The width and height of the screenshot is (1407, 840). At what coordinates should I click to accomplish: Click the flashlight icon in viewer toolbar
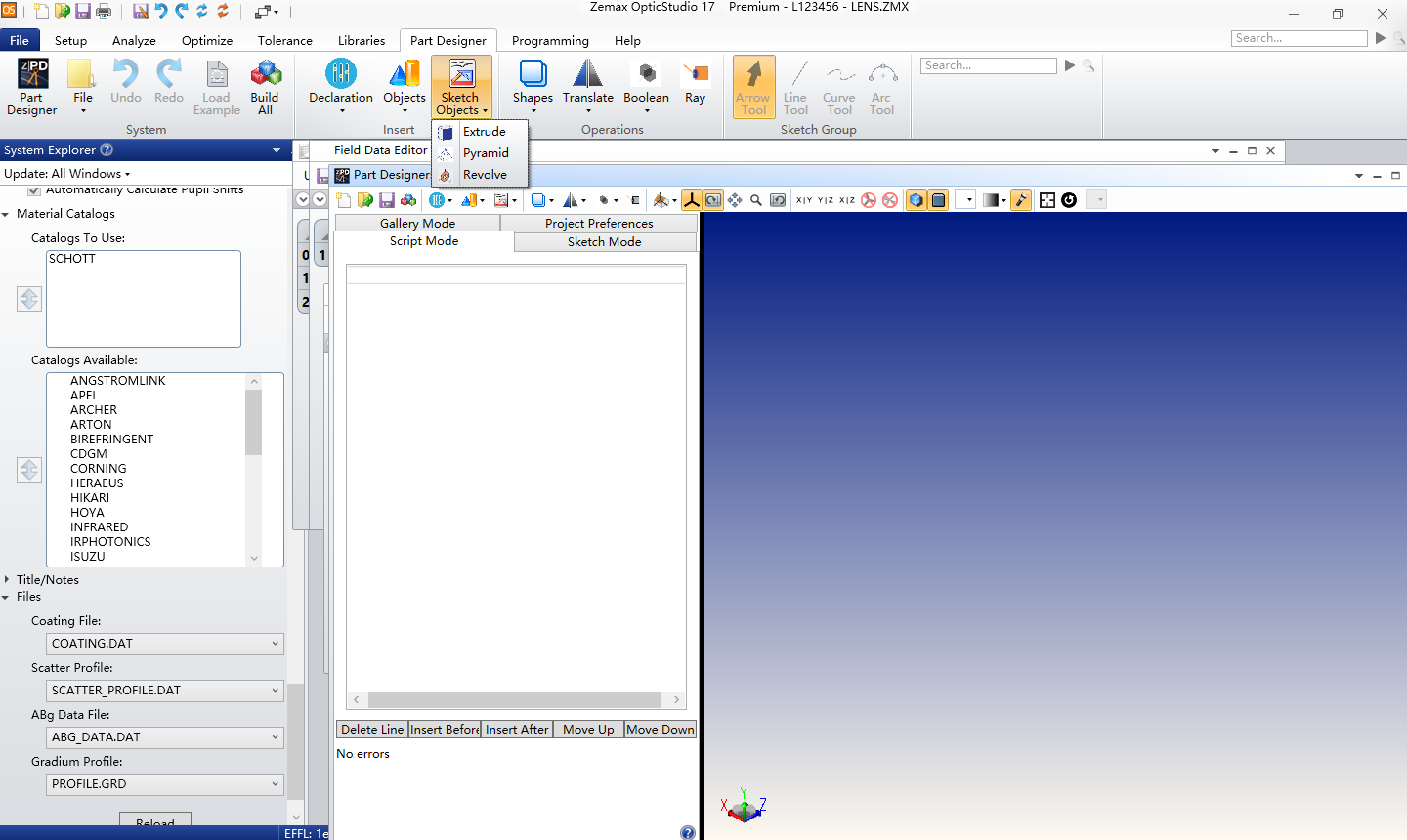pos(1021,200)
